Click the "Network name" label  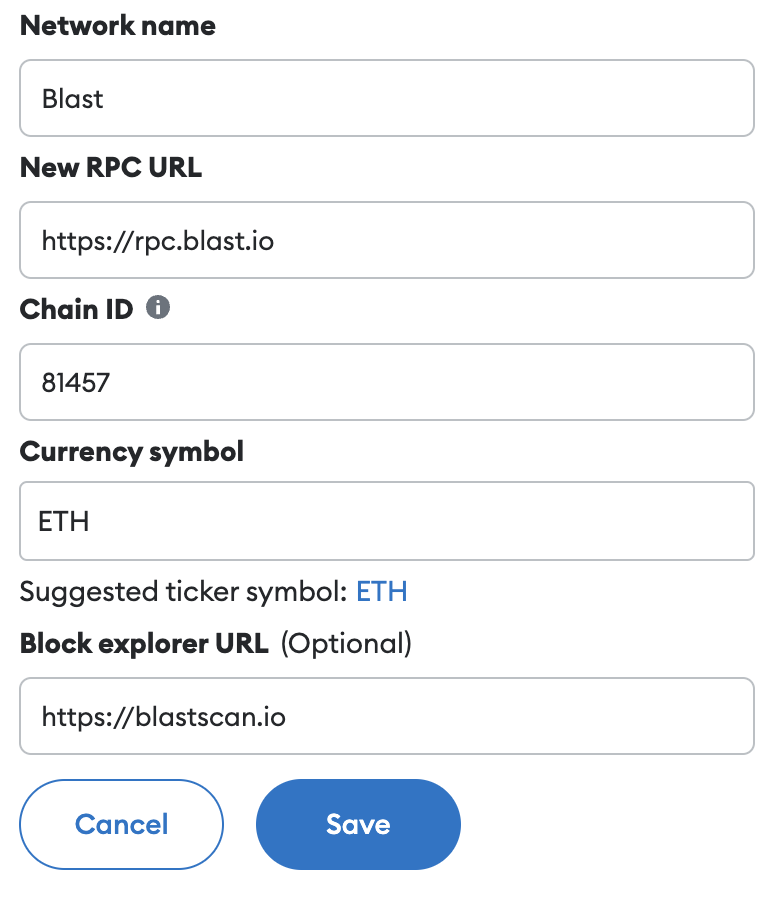[x=118, y=26]
